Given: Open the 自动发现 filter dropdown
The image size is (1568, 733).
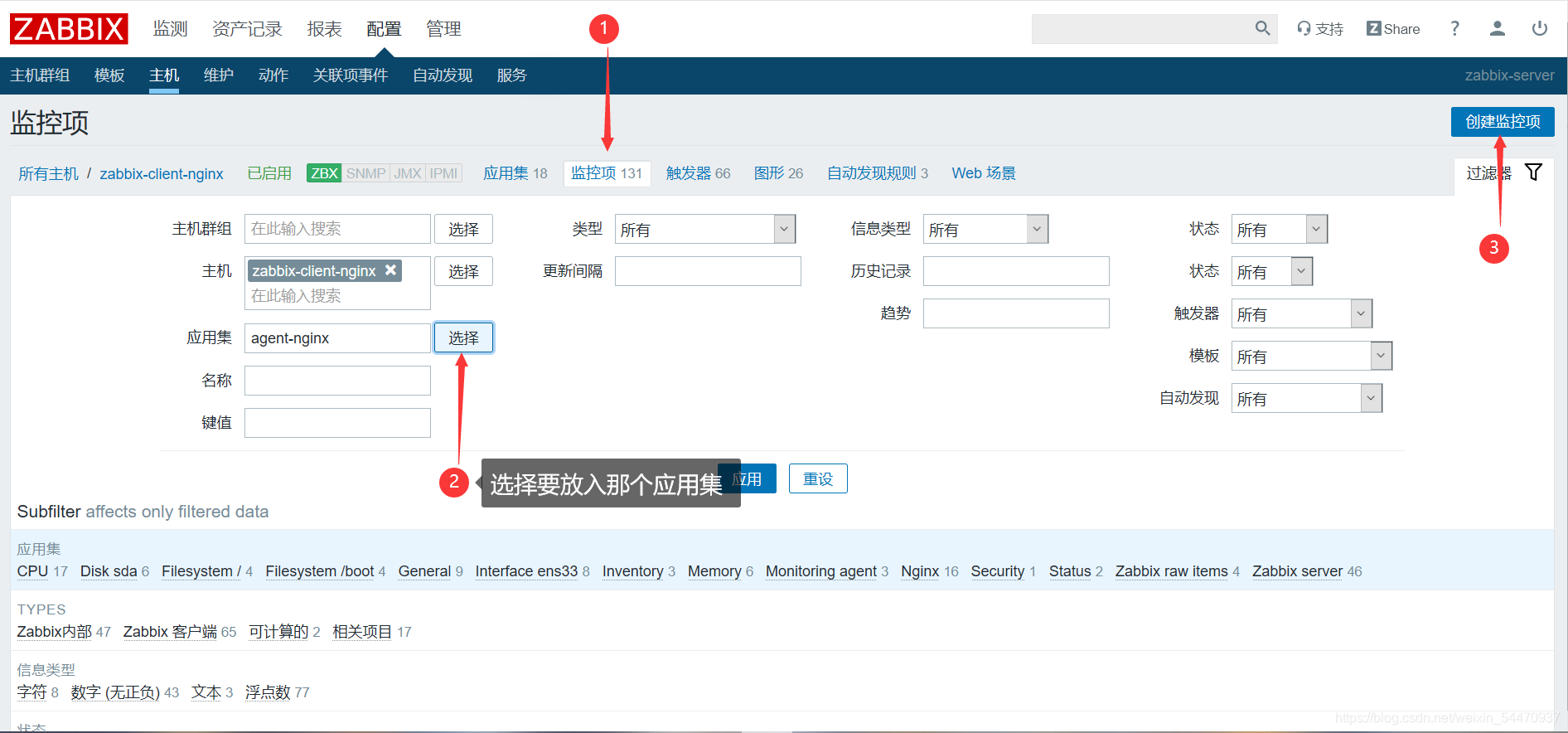Looking at the screenshot, I should click(x=1307, y=398).
